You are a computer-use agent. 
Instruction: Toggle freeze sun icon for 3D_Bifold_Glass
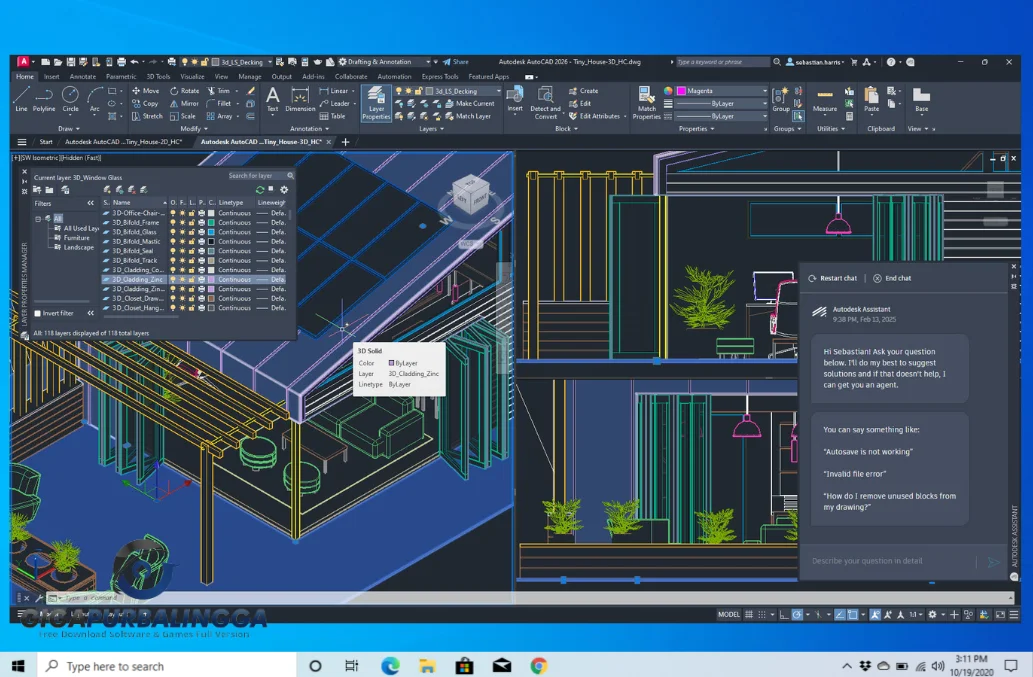182,232
